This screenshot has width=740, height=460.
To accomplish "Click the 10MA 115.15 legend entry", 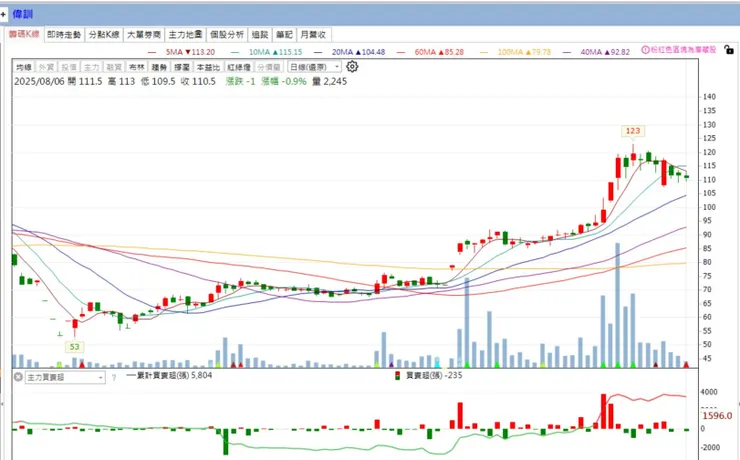I will coord(267,52).
